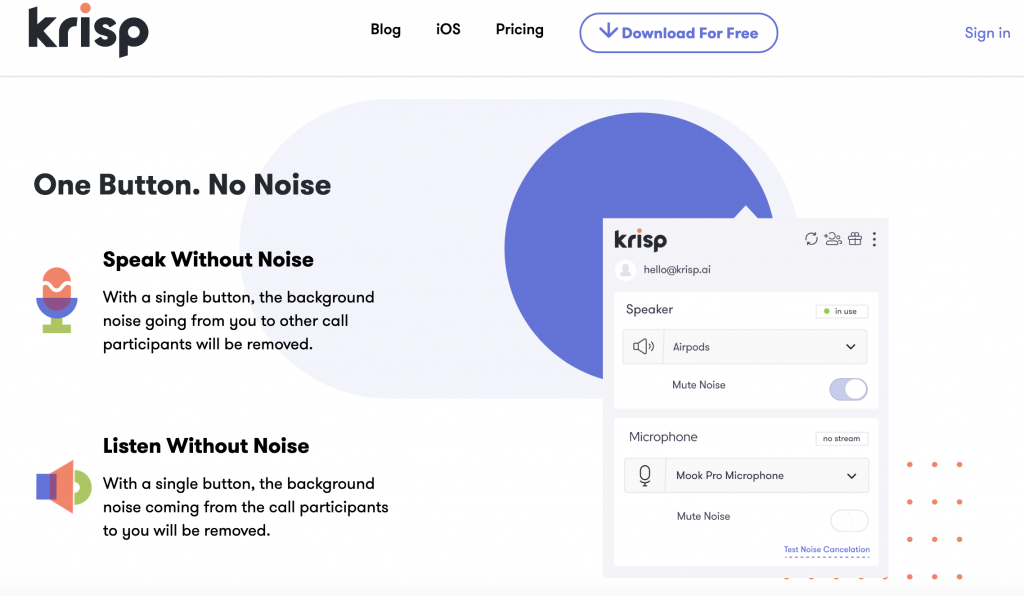This screenshot has width=1024, height=596.
Task: Click the Listen Without Noise heading
Action: (206, 446)
